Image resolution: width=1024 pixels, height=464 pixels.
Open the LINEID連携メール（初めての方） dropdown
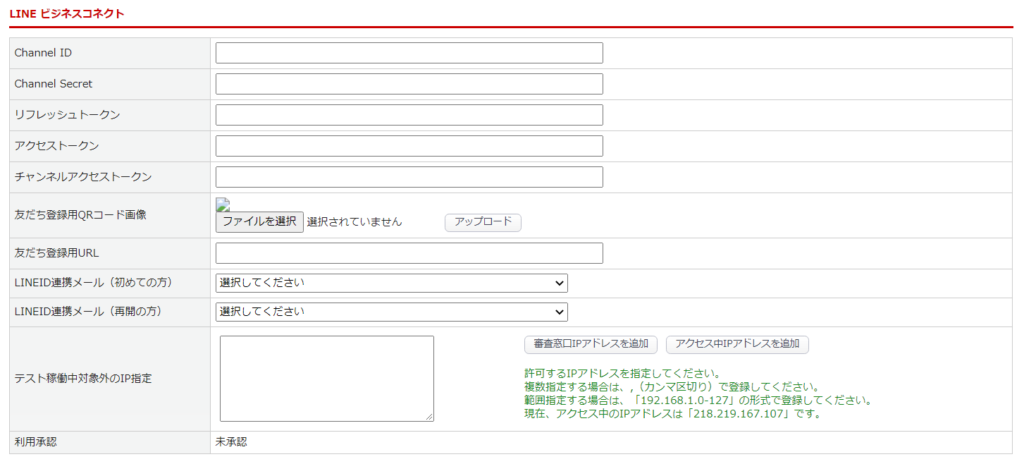(x=391, y=283)
